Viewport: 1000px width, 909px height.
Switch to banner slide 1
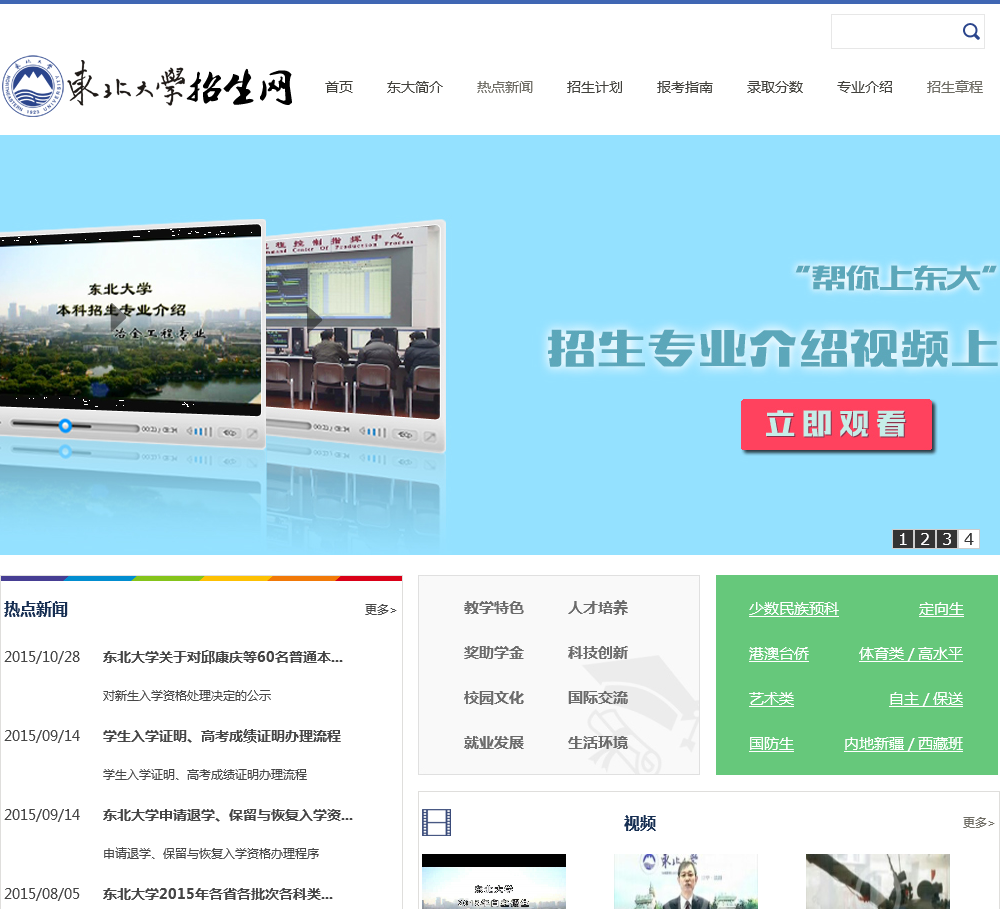click(902, 539)
